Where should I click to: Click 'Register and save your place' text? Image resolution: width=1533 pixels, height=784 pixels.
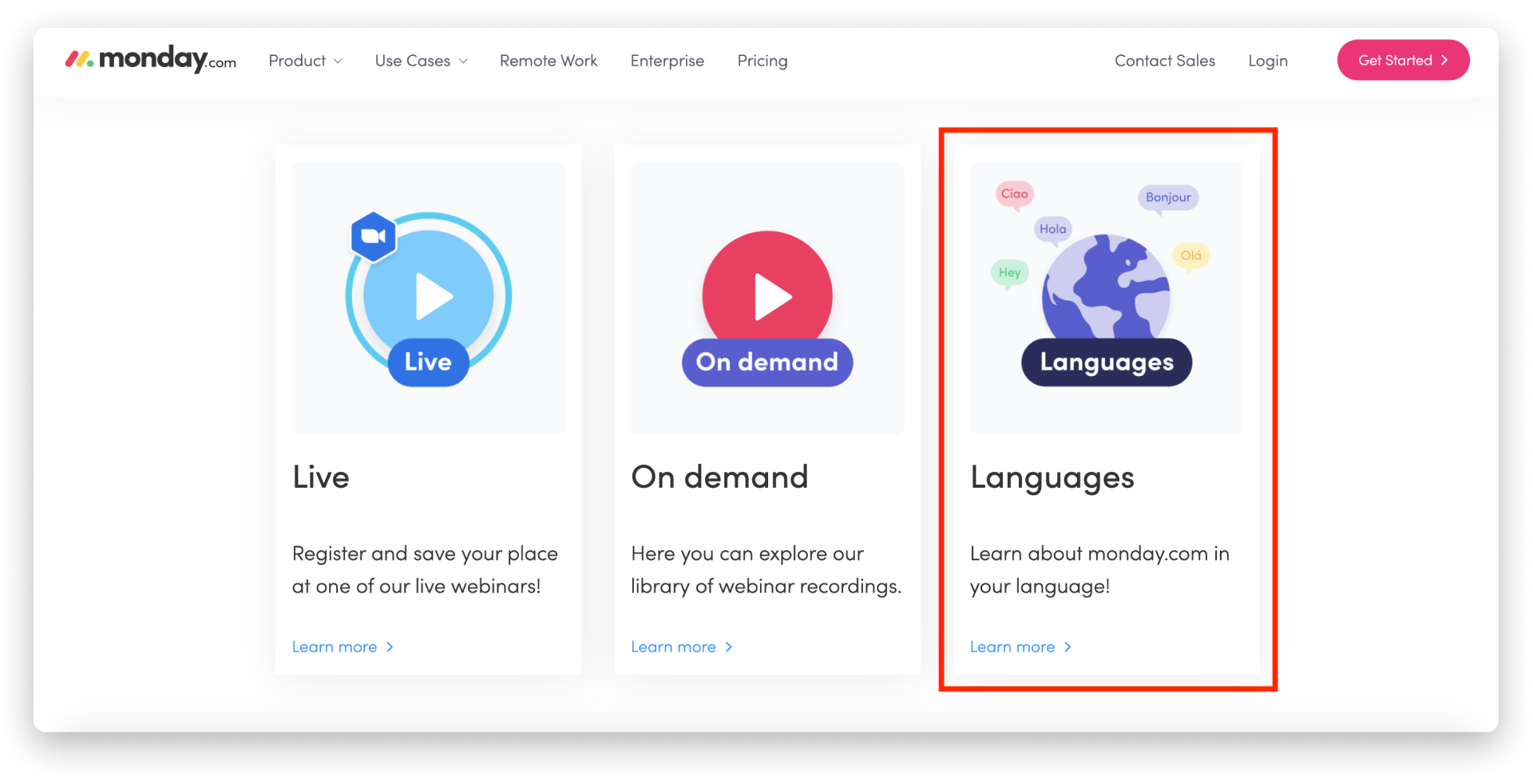(x=425, y=554)
